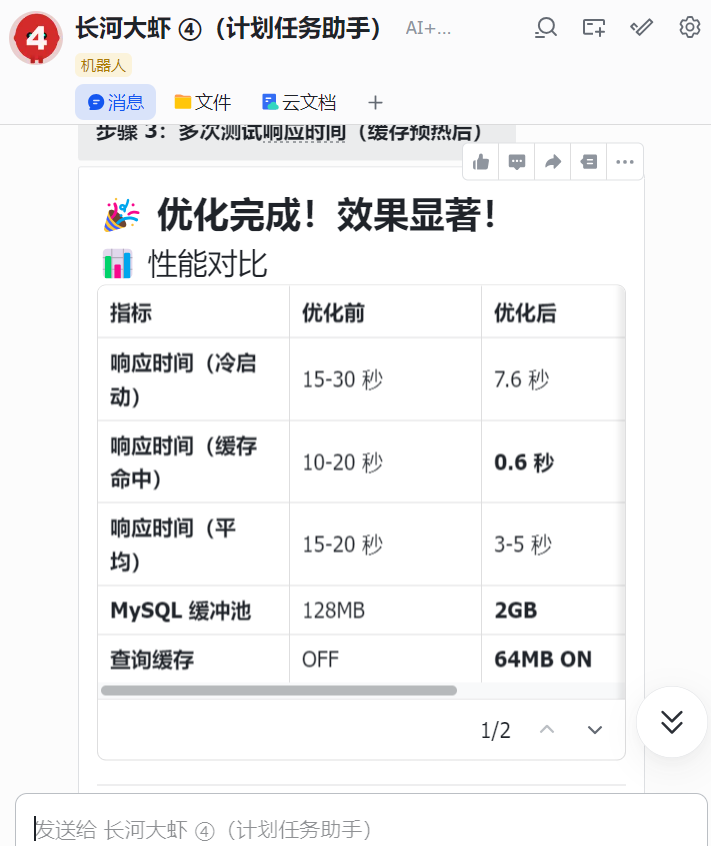
Task: Focus the message input 发送给 长河大虾
Action: pos(361,829)
